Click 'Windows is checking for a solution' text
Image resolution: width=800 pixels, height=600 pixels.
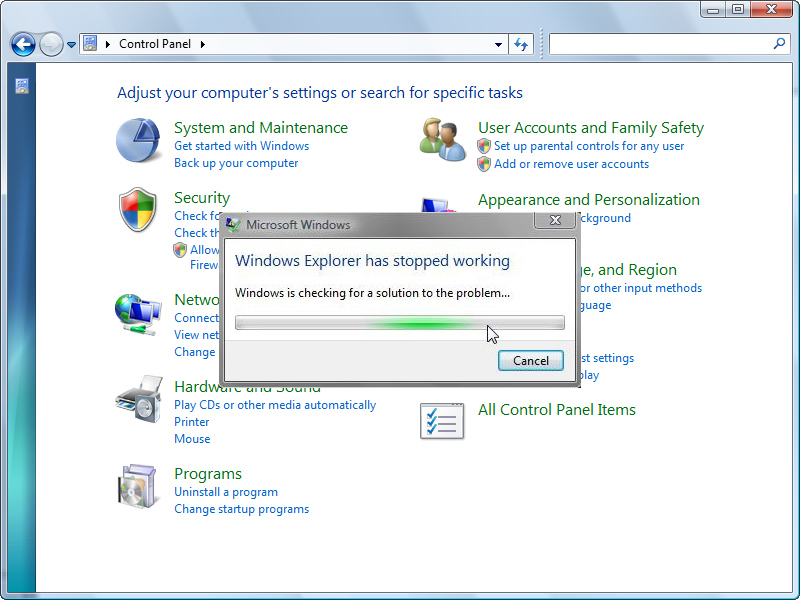pos(372,293)
